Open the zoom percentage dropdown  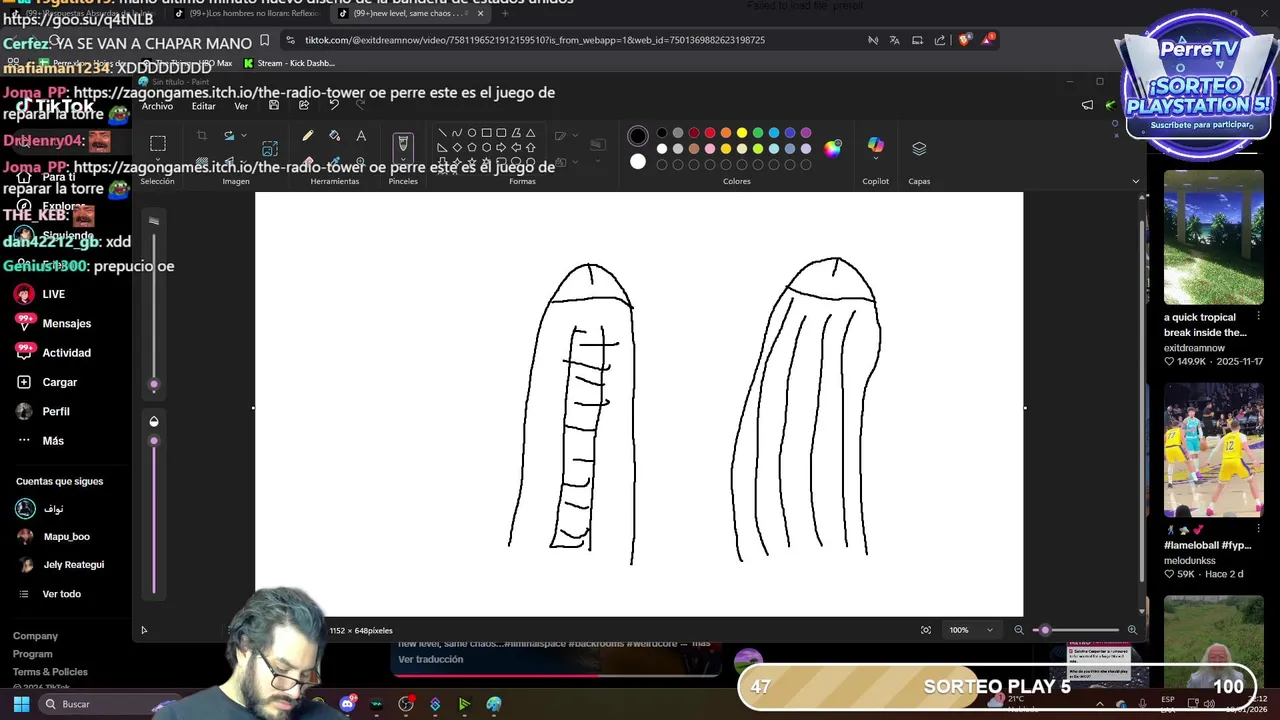(990, 630)
